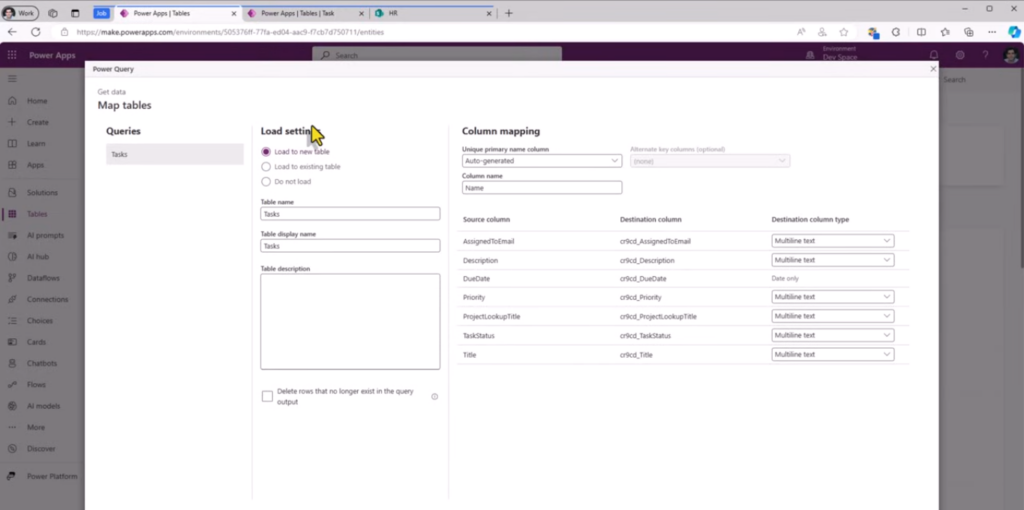The image size is (1024, 510).
Task: Select the Load to existing table radio button
Action: 266,167
